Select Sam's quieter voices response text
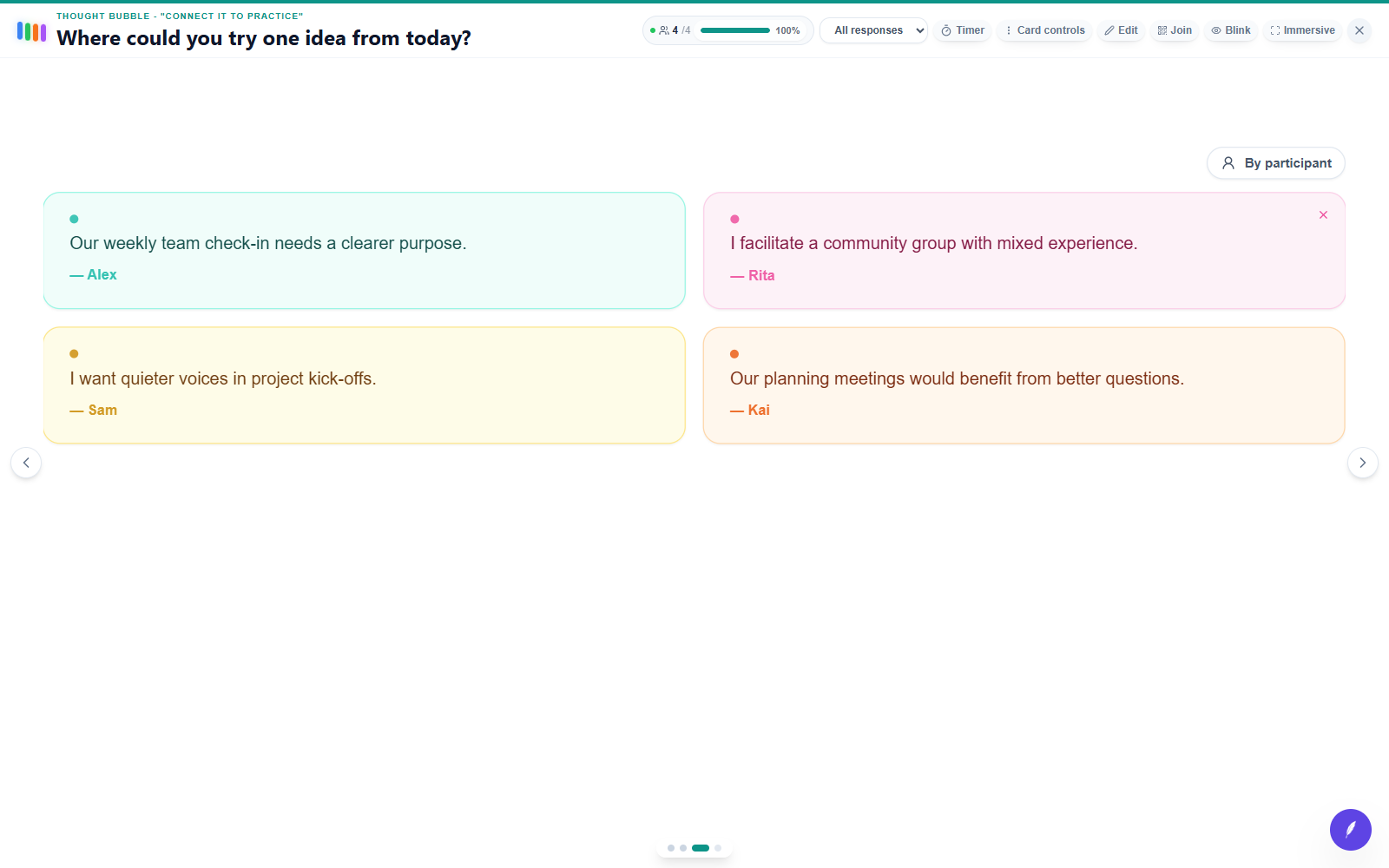This screenshot has height=868, width=1389. [223, 378]
